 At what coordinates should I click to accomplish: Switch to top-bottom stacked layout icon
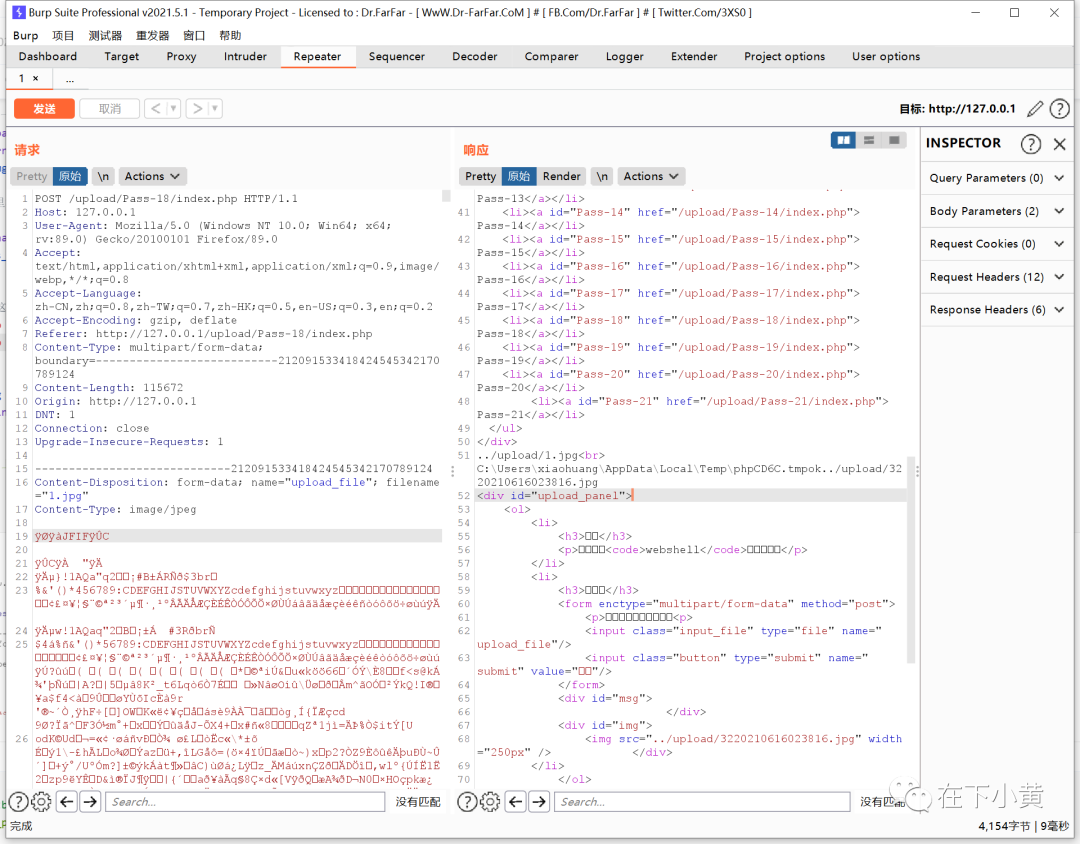[869, 140]
